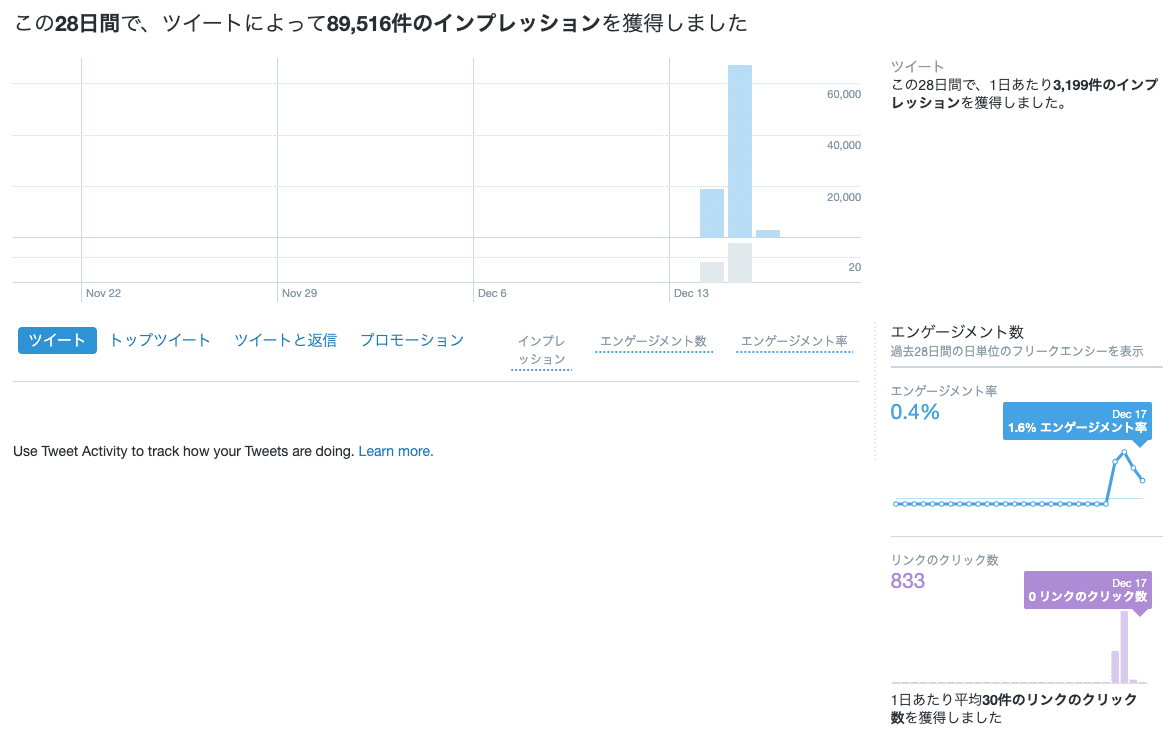
Task: Open the トップツイート tab
Action: point(160,340)
